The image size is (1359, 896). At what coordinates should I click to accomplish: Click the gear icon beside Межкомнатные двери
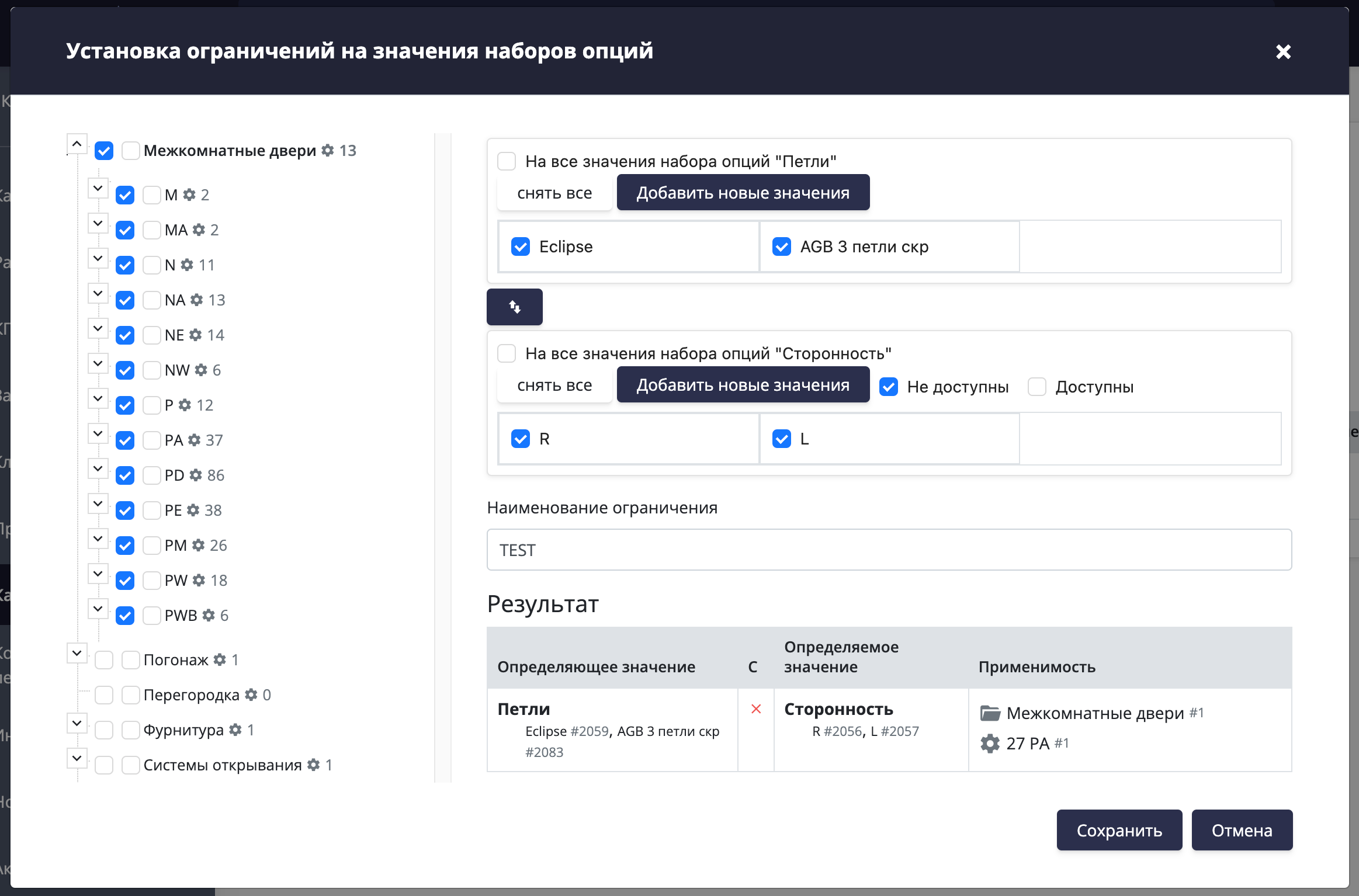[x=328, y=150]
